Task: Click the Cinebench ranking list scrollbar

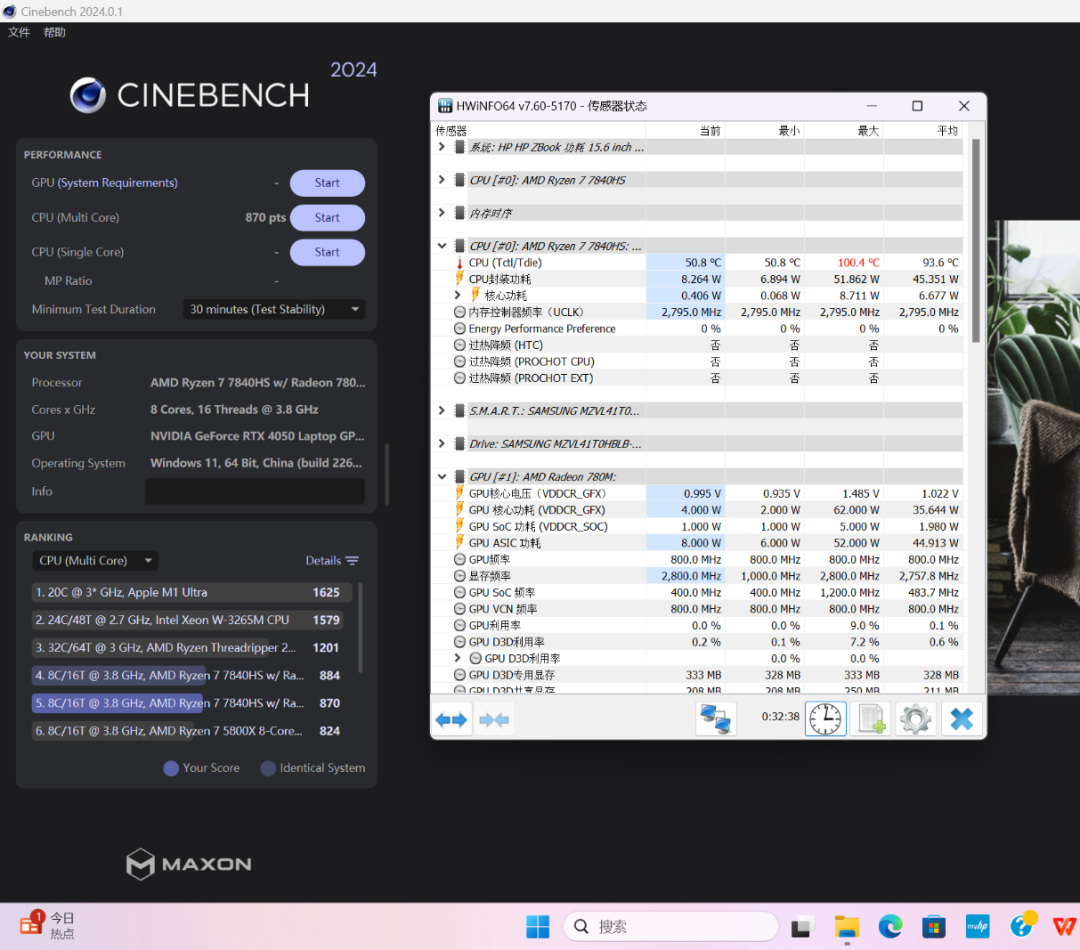Action: click(360, 627)
